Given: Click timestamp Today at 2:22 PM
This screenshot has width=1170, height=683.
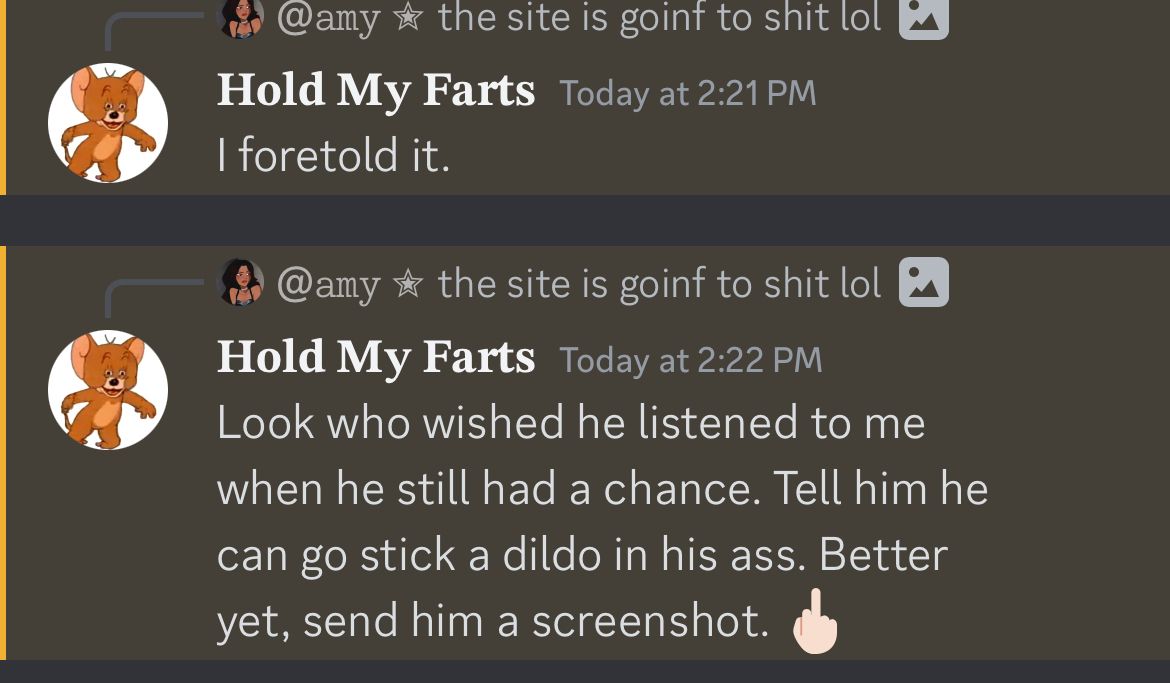Looking at the screenshot, I should tap(691, 361).
